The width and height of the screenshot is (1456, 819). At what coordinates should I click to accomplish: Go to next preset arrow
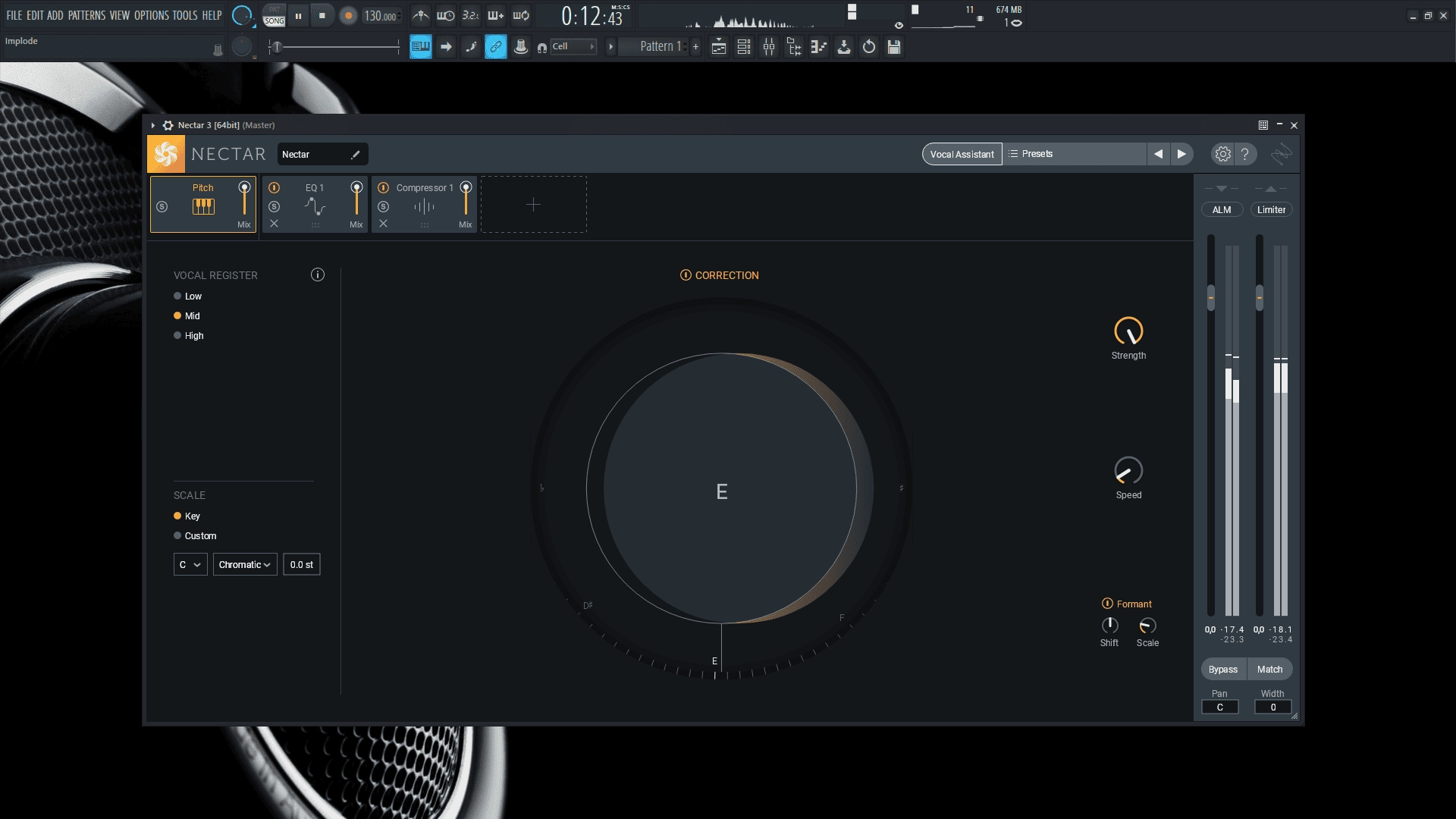1181,154
